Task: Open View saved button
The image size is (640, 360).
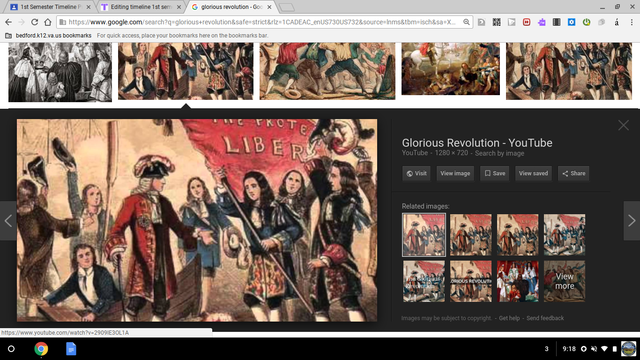Action: pos(533,173)
